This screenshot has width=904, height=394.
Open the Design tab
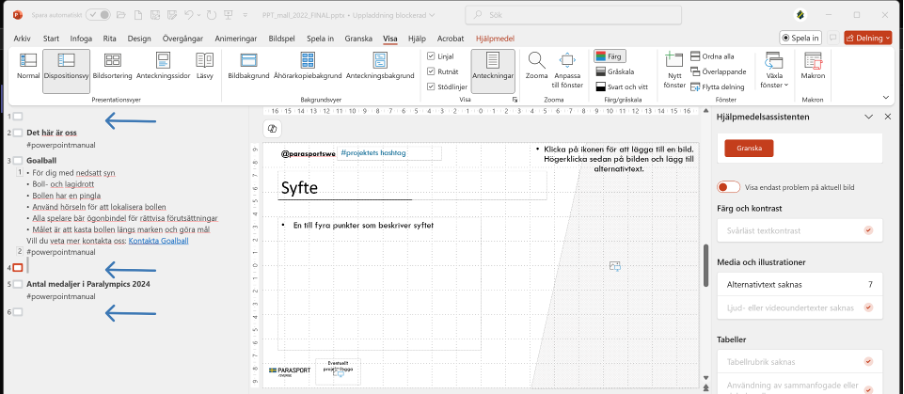[139, 39]
